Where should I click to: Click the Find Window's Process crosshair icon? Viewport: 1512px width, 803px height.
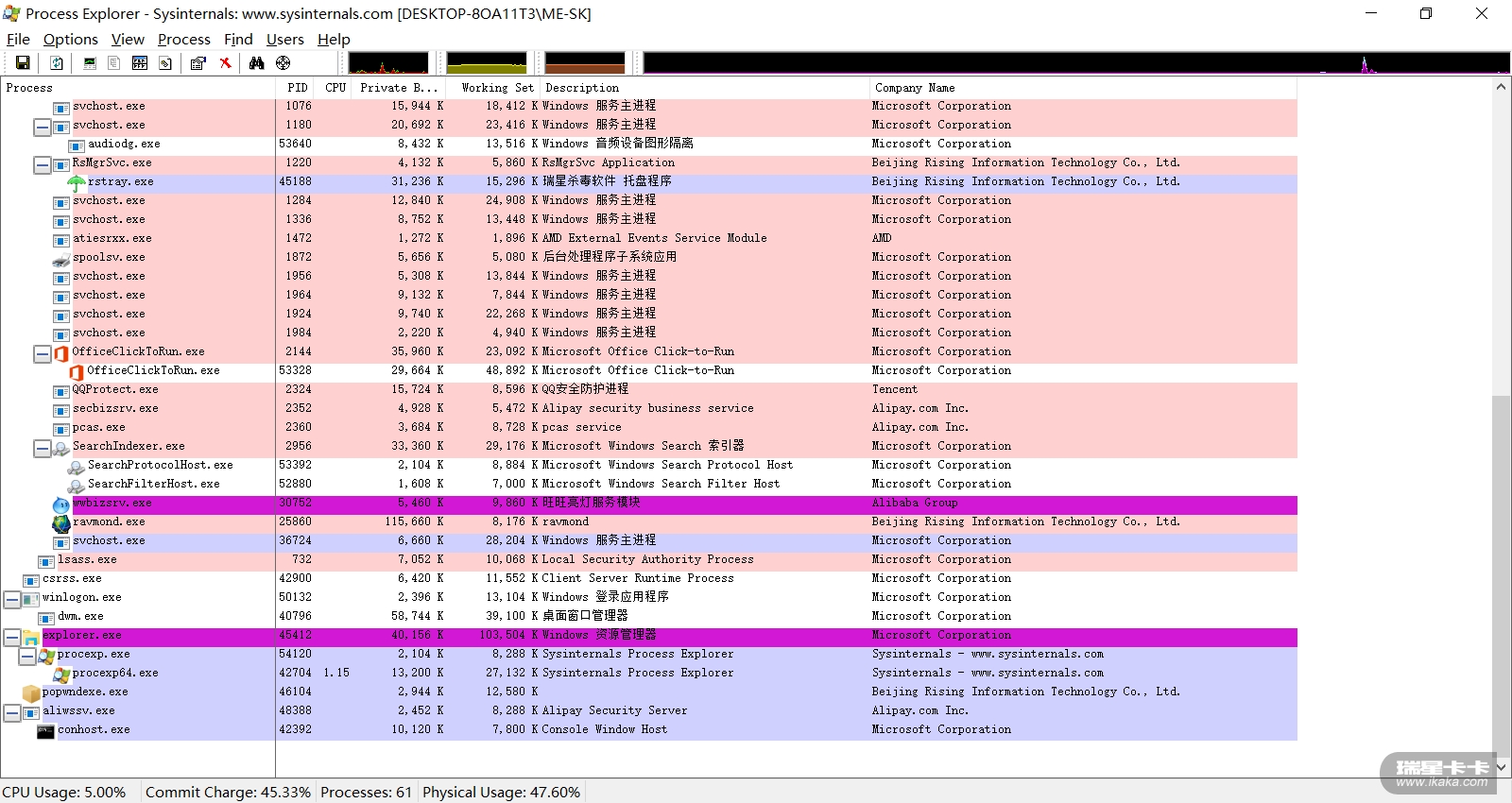pyautogui.click(x=283, y=63)
